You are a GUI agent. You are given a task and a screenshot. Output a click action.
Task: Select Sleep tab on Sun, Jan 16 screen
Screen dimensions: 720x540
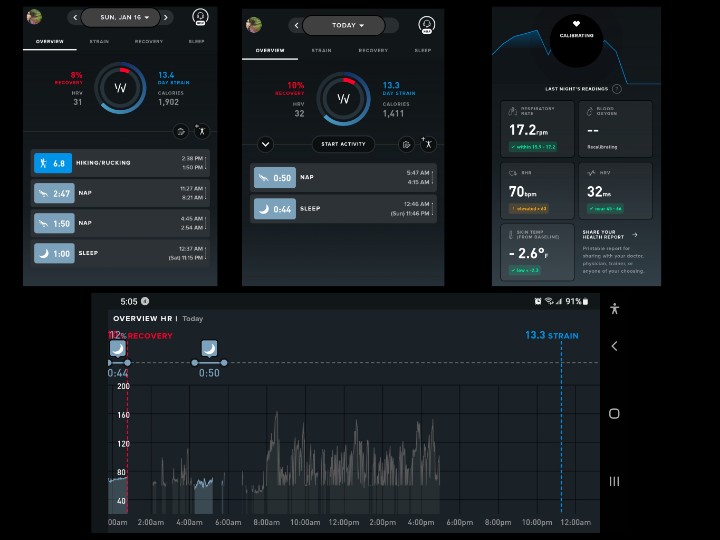click(x=196, y=41)
